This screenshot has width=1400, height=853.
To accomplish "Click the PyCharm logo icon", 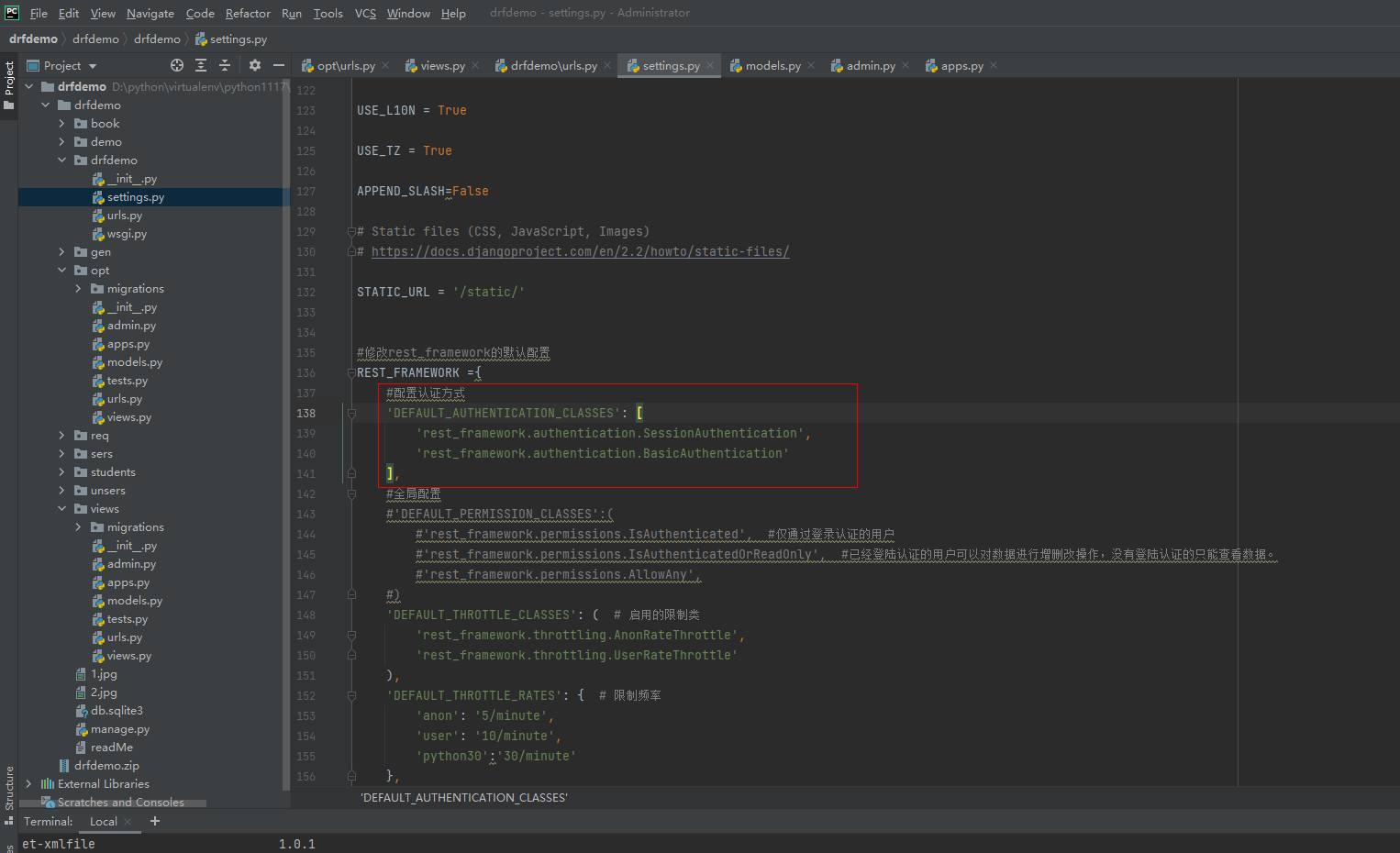I will point(12,13).
